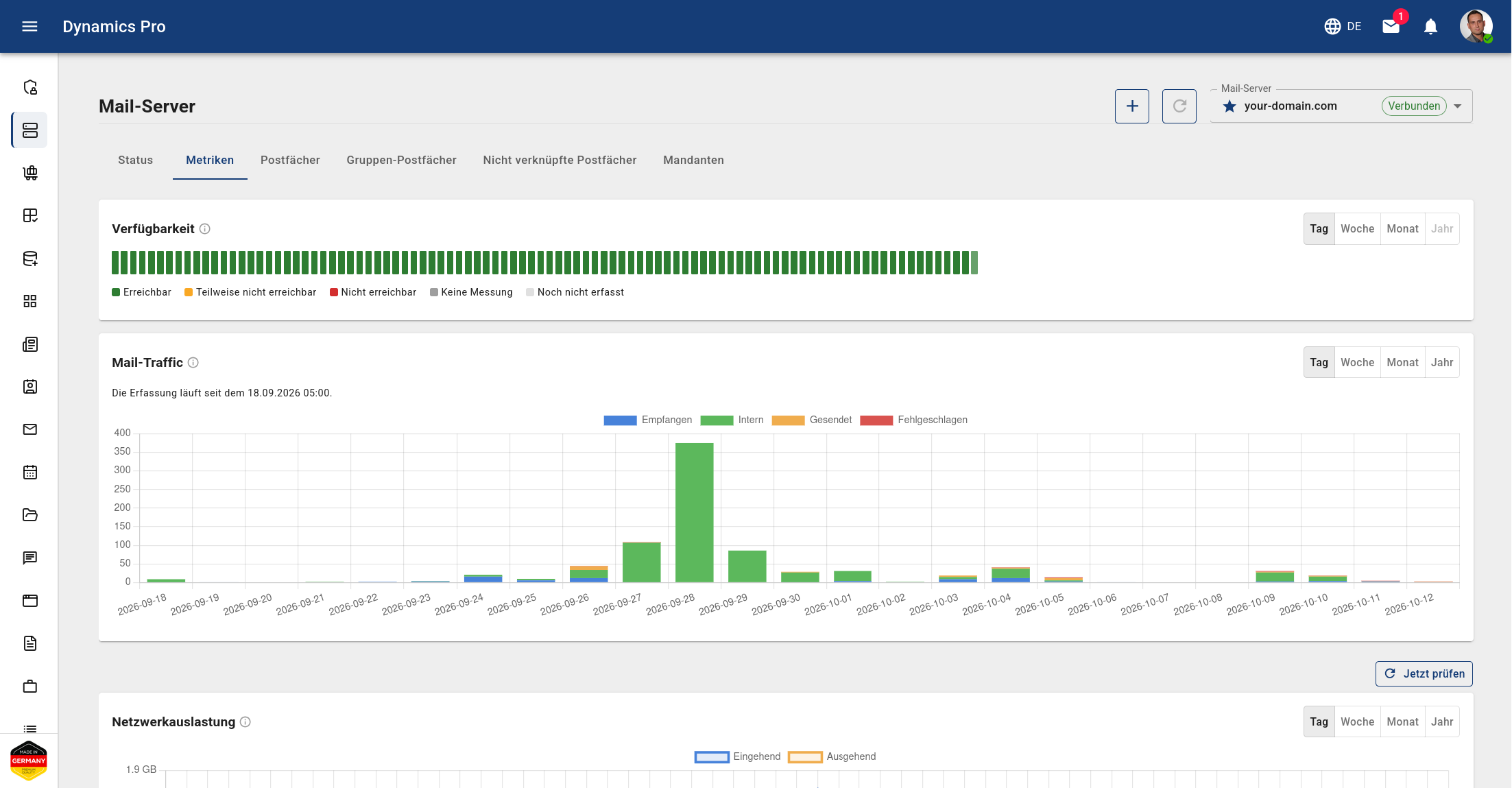Open the Mandanten tab
The width and height of the screenshot is (1512, 788).
pyautogui.click(x=693, y=160)
